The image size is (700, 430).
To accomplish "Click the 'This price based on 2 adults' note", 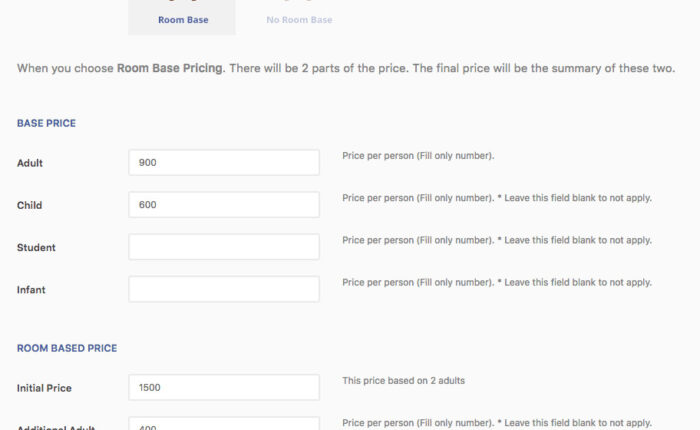I will point(403,381).
